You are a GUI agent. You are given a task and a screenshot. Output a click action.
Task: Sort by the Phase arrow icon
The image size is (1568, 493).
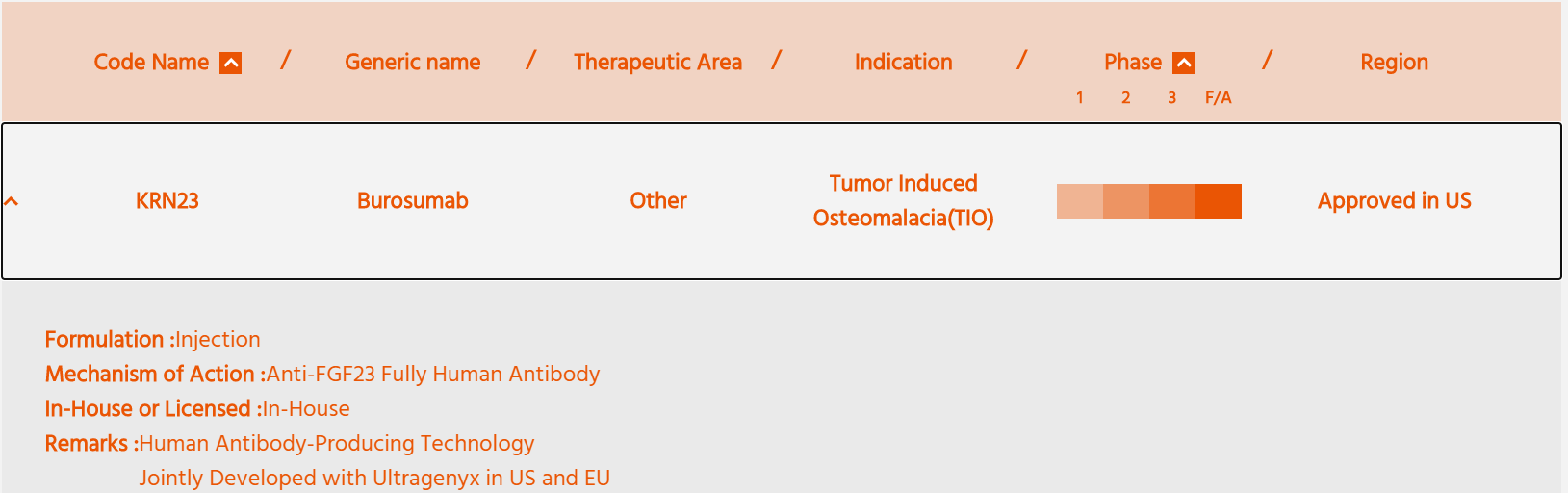pyautogui.click(x=1184, y=63)
